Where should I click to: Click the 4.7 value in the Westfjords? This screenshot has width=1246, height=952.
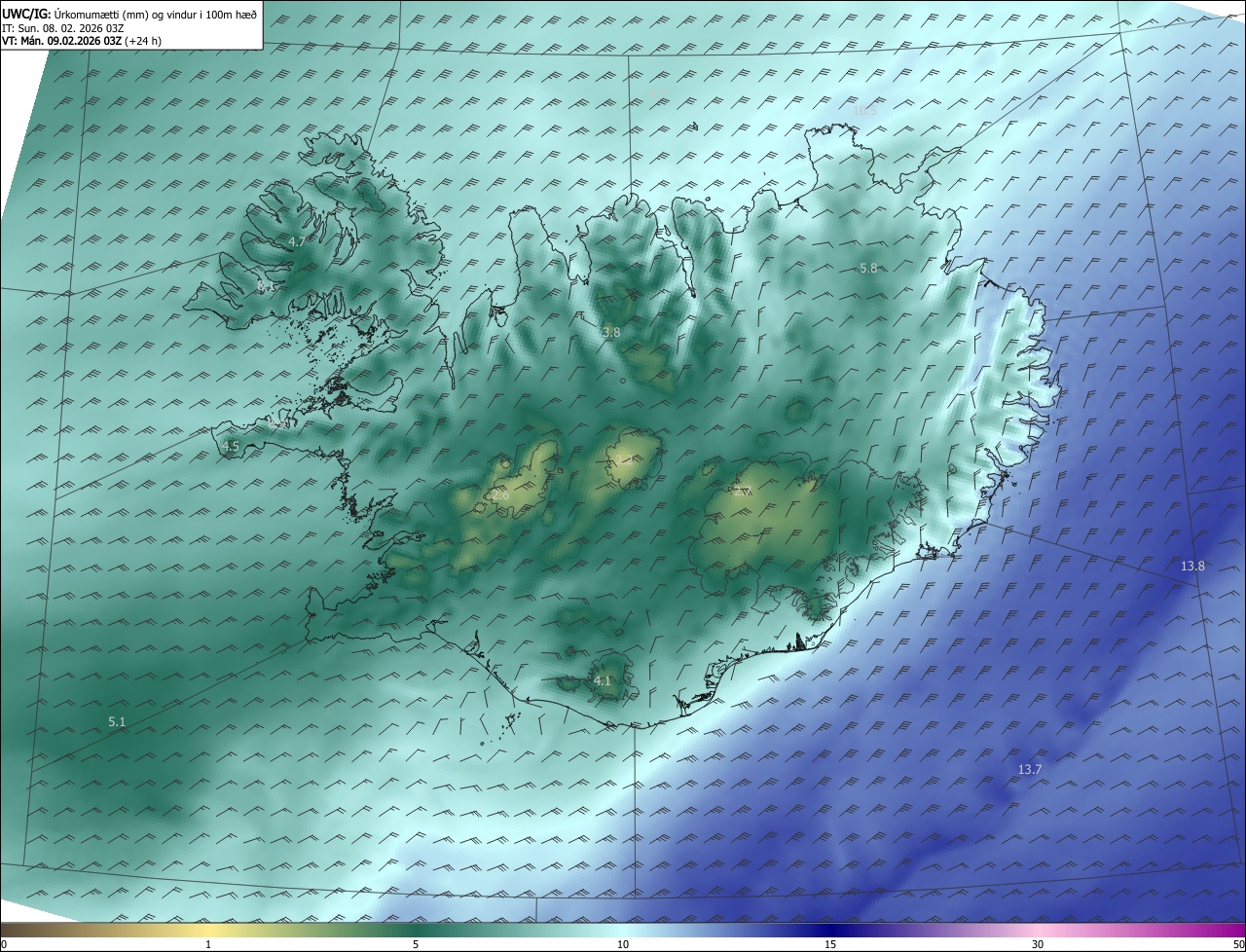297,241
